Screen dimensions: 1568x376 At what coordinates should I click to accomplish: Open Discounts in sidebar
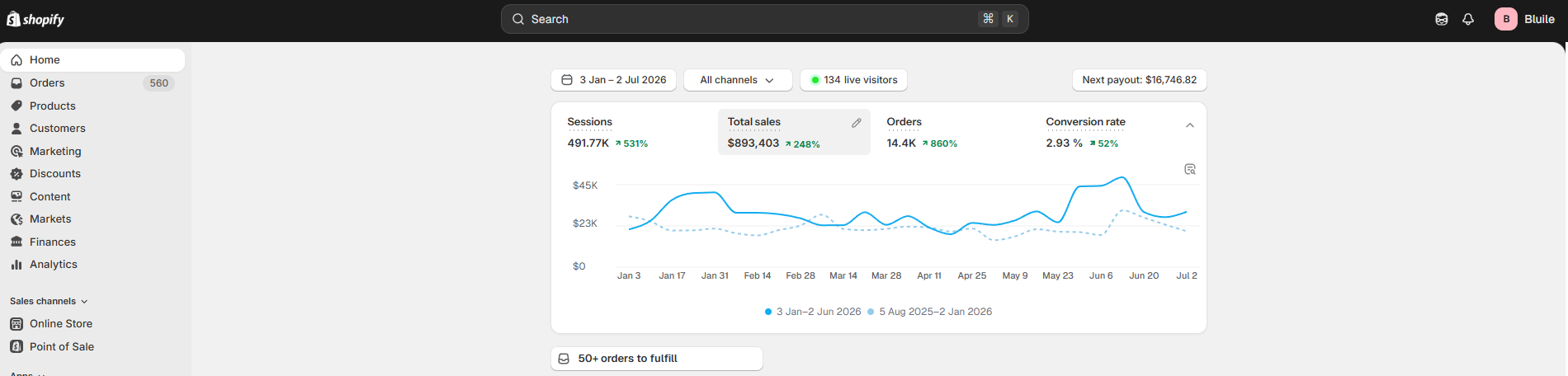click(x=92, y=174)
